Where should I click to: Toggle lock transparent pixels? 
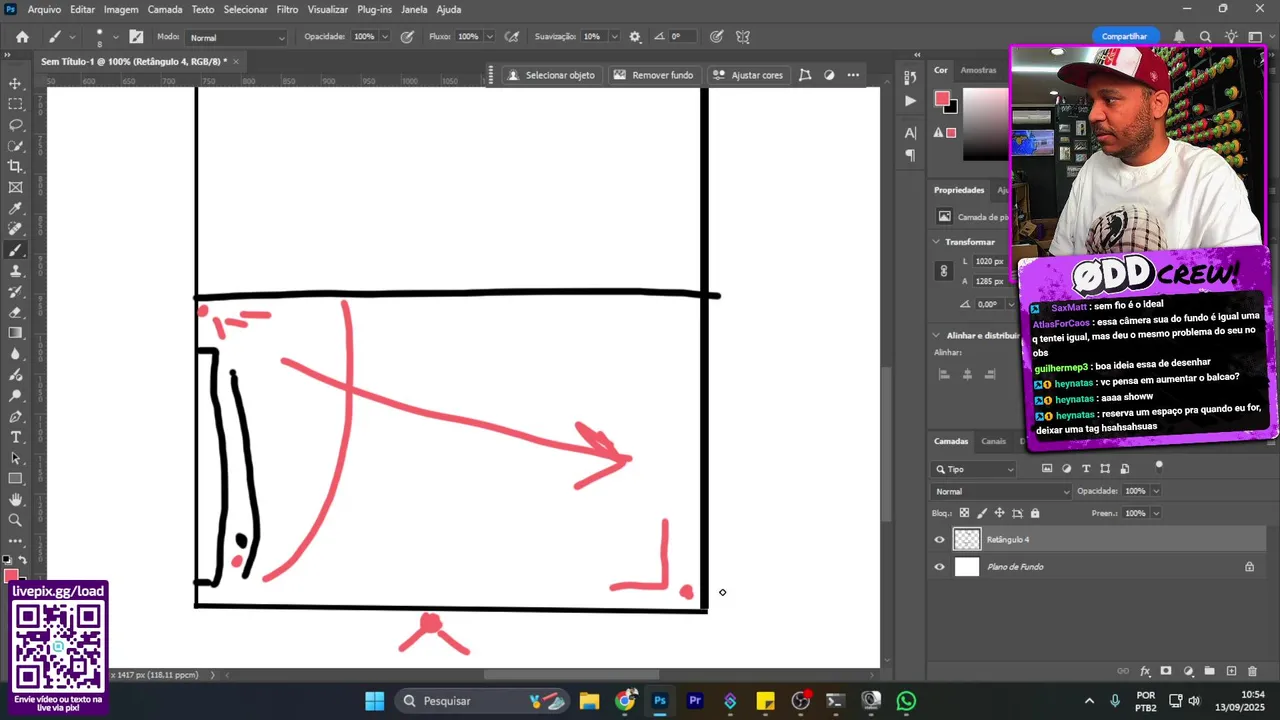point(964,513)
